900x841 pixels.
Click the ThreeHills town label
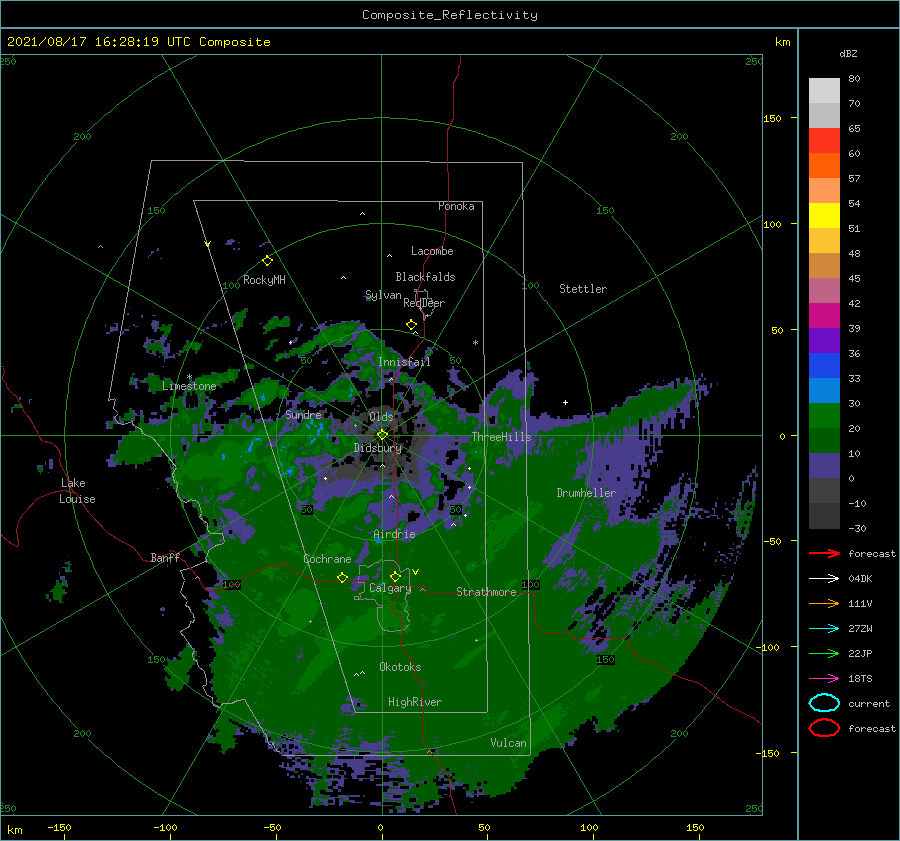[501, 437]
